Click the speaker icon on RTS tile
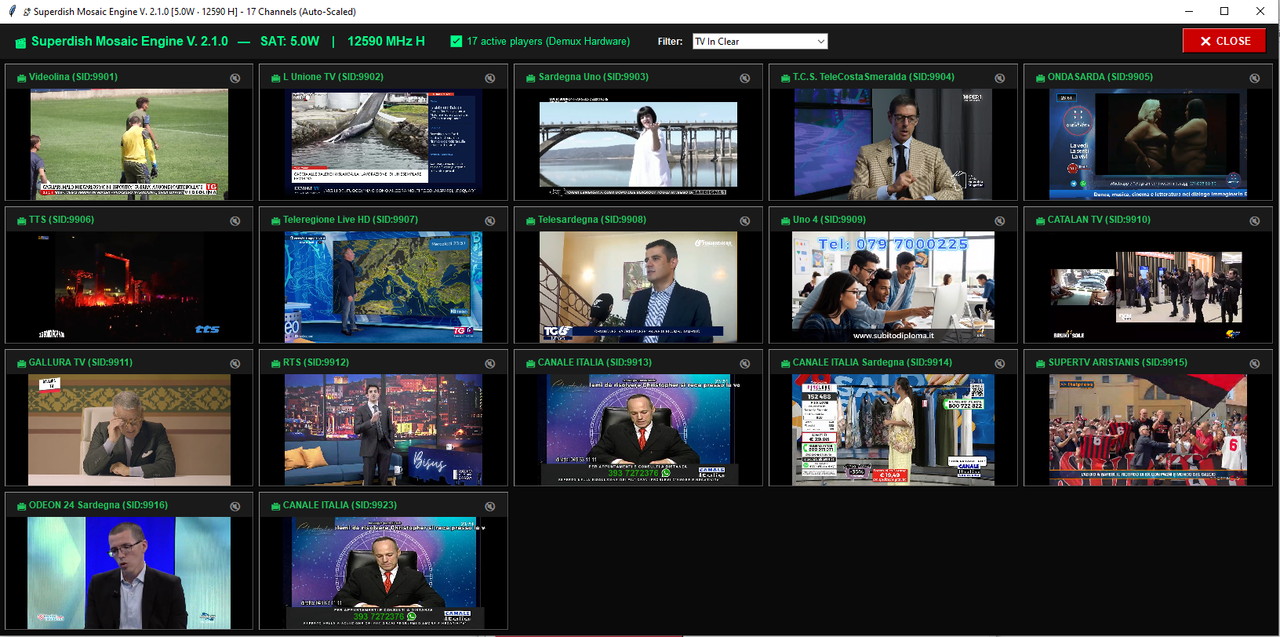The width and height of the screenshot is (1280, 637). point(490,364)
